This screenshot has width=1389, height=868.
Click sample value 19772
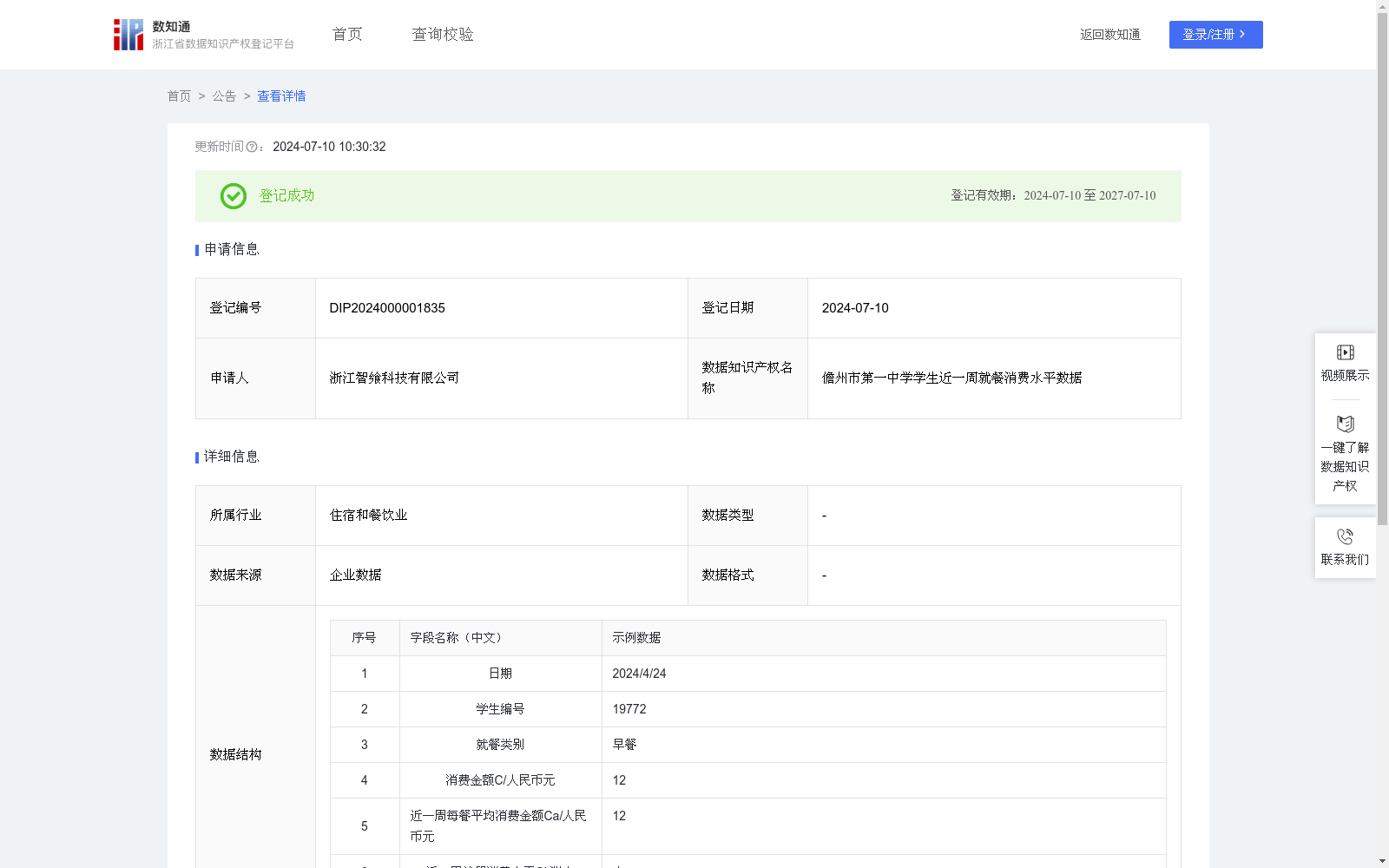[629, 709]
